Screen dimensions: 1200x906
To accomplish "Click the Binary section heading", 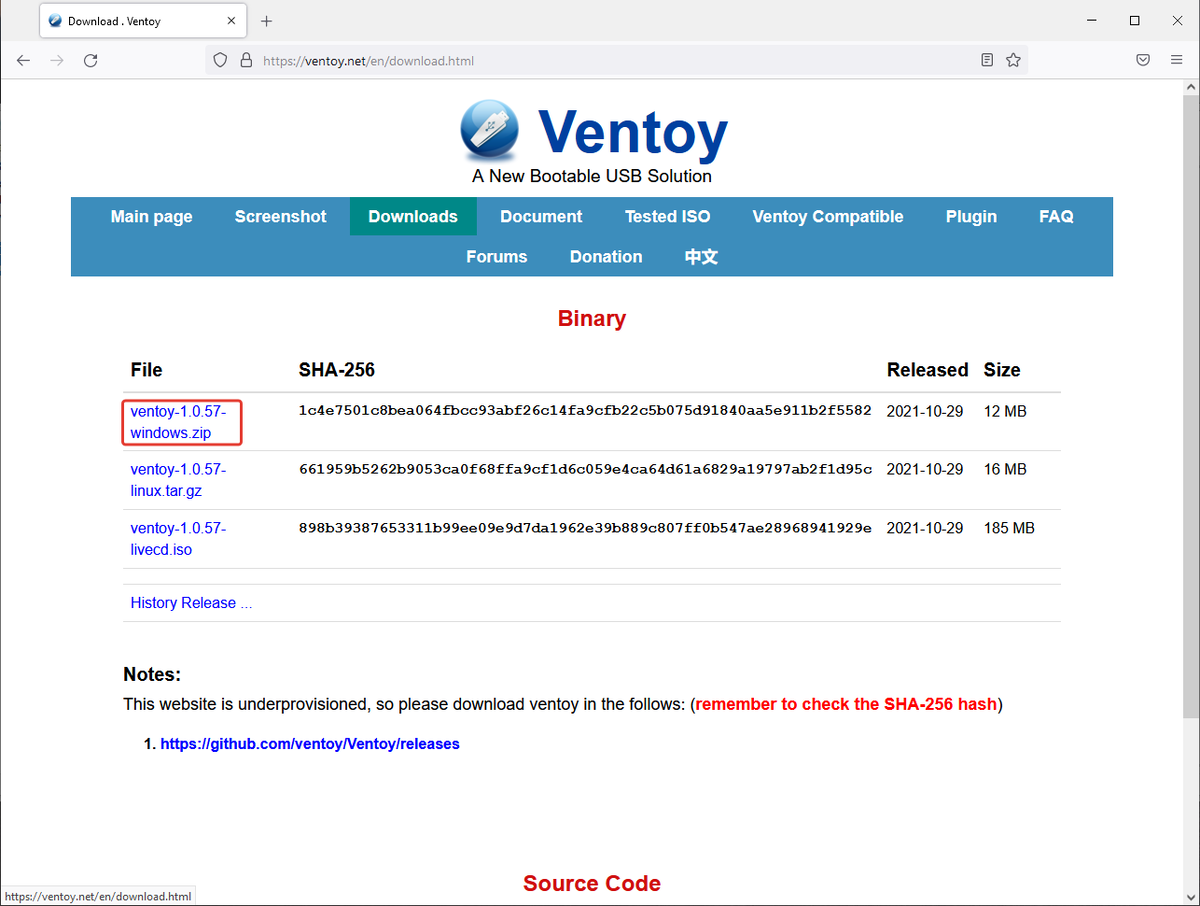I will pyautogui.click(x=592, y=319).
